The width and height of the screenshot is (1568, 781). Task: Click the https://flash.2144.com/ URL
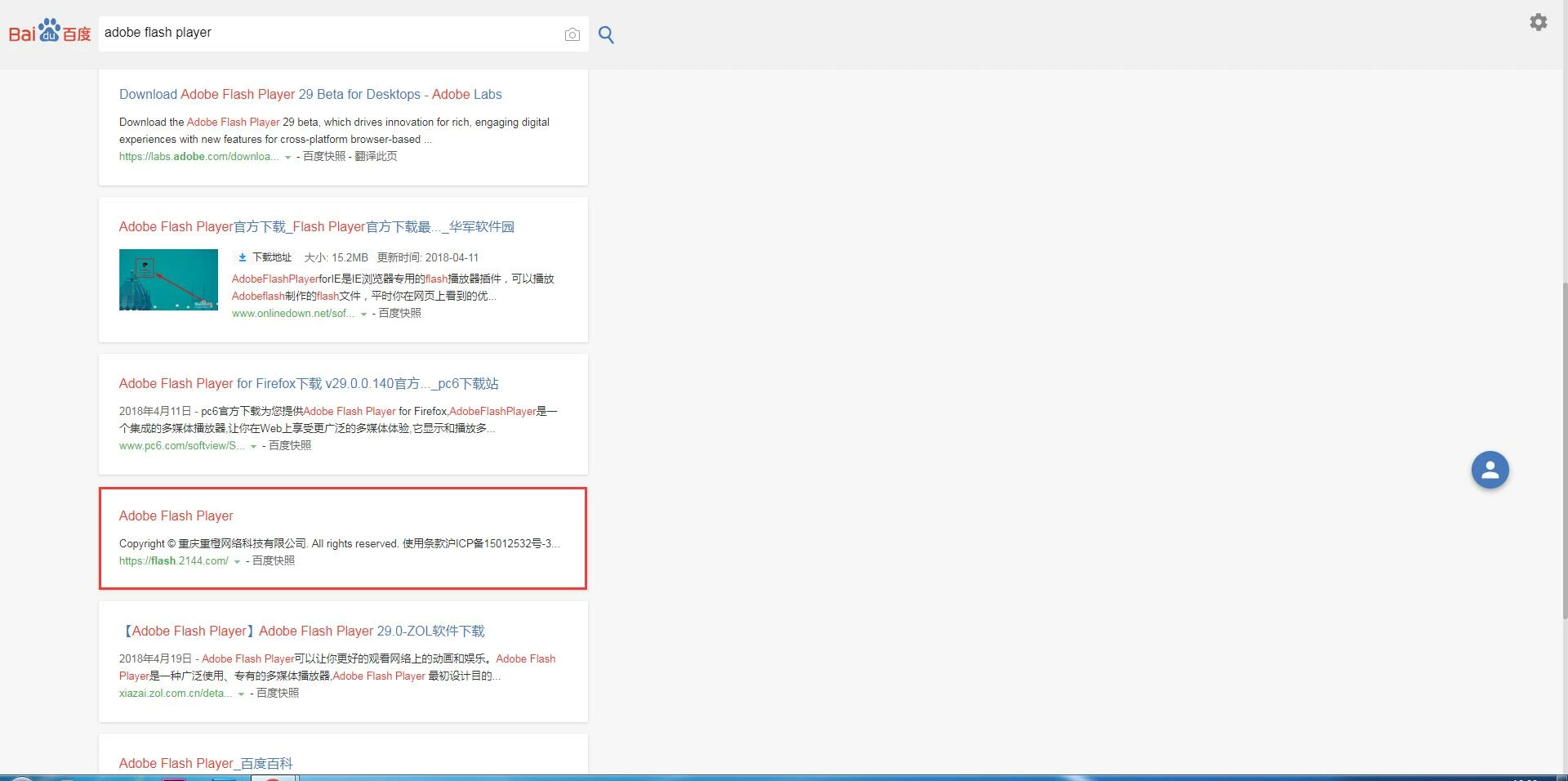pos(174,560)
